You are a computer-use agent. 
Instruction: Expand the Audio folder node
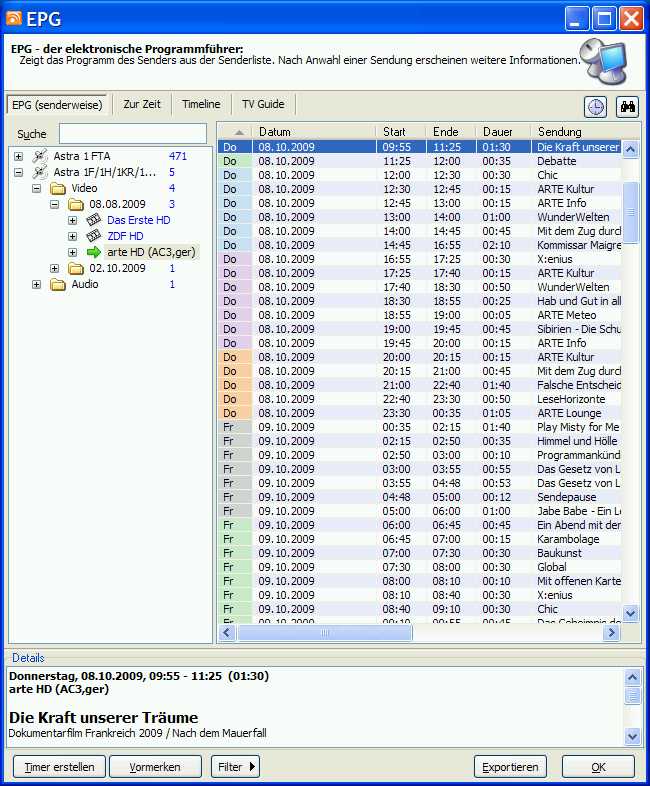(36, 284)
